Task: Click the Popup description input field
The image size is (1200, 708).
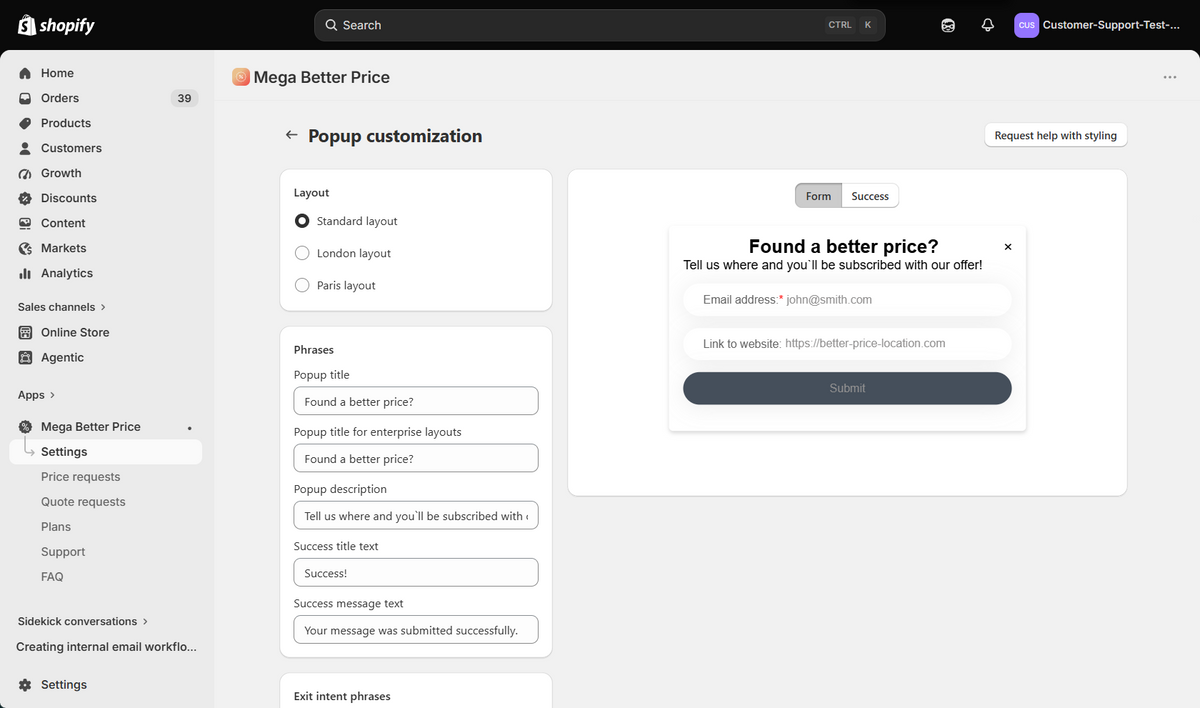Action: pos(416,515)
